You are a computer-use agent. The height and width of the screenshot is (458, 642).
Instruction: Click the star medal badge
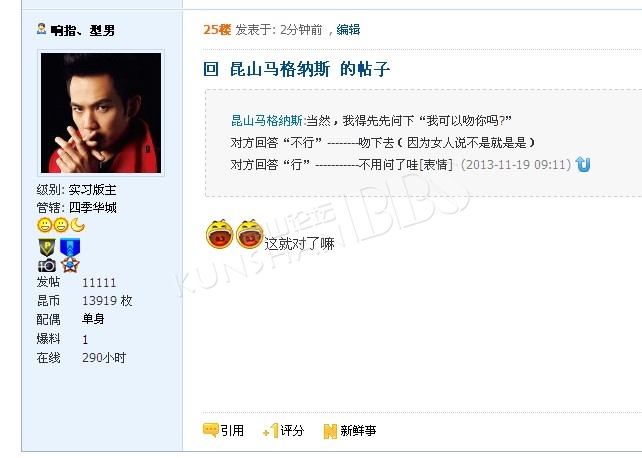coord(70,265)
